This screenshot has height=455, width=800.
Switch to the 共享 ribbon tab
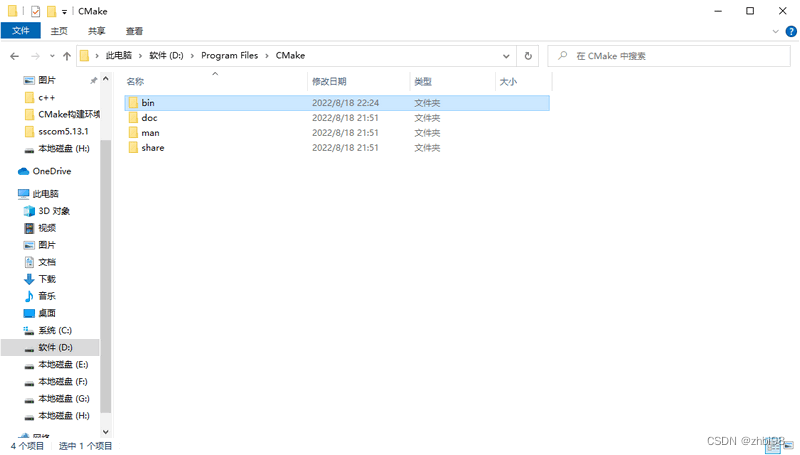pos(96,31)
